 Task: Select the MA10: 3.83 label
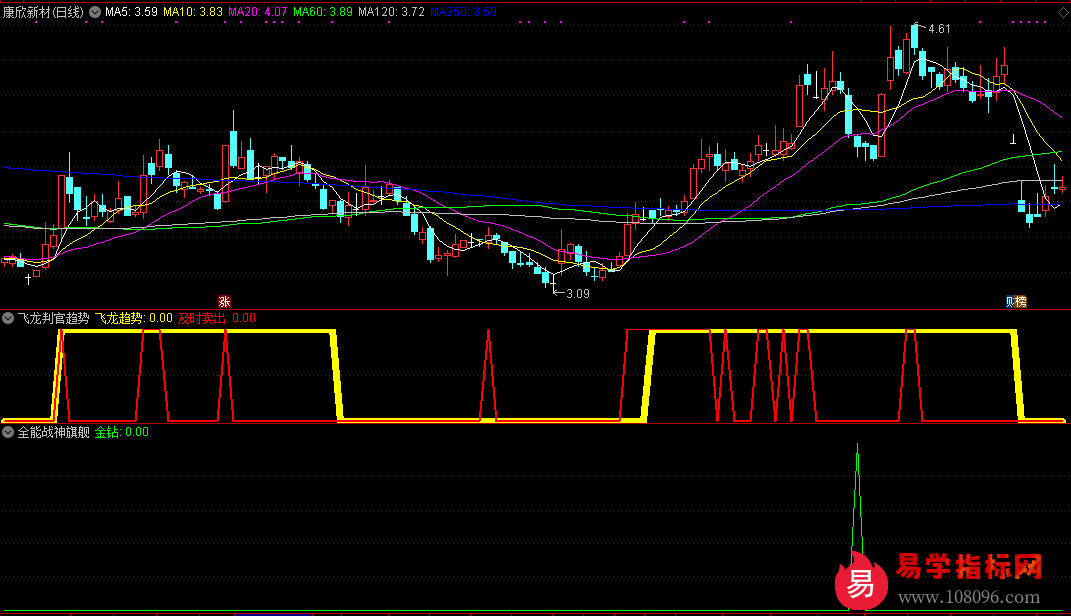point(193,12)
